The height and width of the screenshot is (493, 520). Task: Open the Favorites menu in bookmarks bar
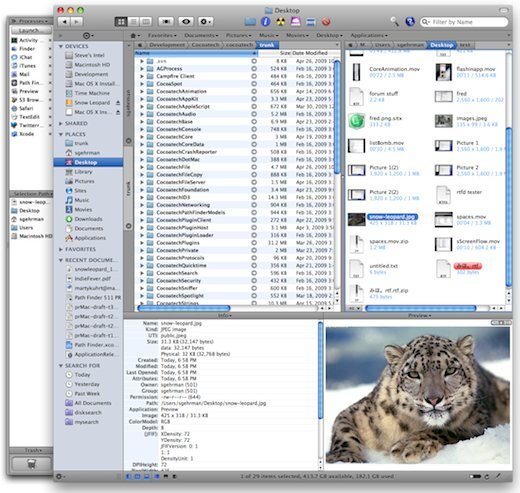[162, 35]
